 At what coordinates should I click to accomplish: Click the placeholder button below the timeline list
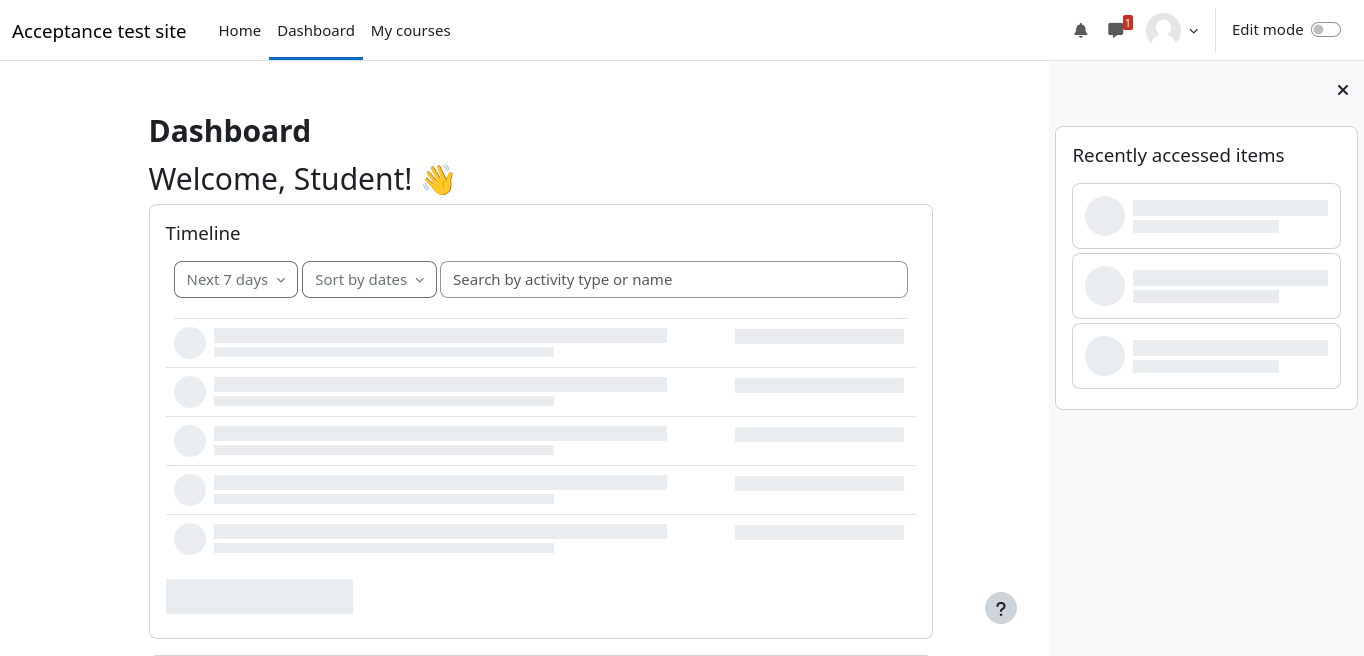(x=259, y=596)
